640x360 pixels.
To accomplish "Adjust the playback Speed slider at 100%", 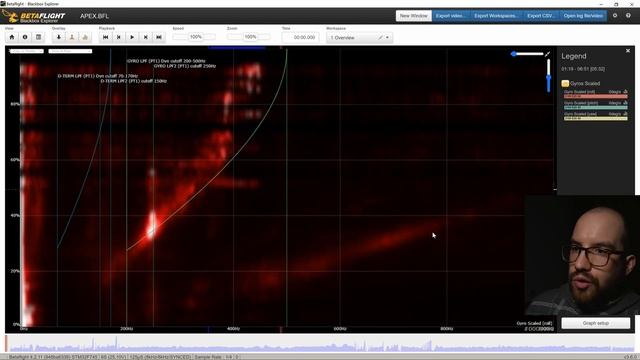I will [195, 37].
